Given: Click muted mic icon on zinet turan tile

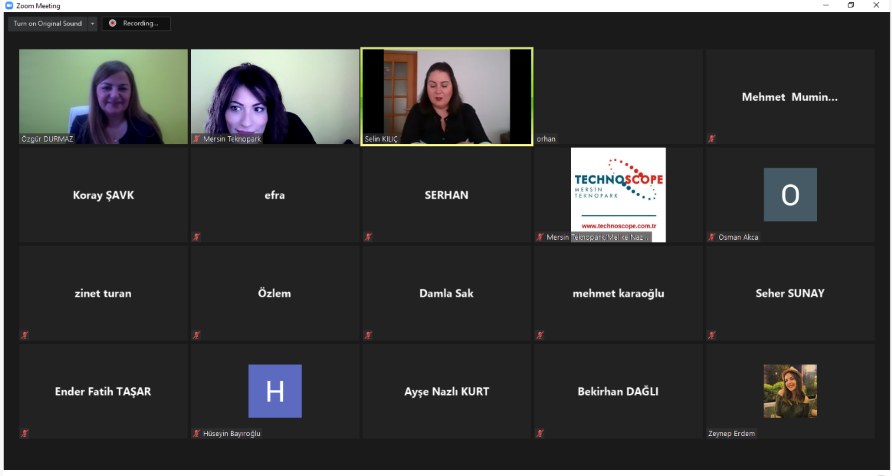Looking at the screenshot, I should (25, 335).
